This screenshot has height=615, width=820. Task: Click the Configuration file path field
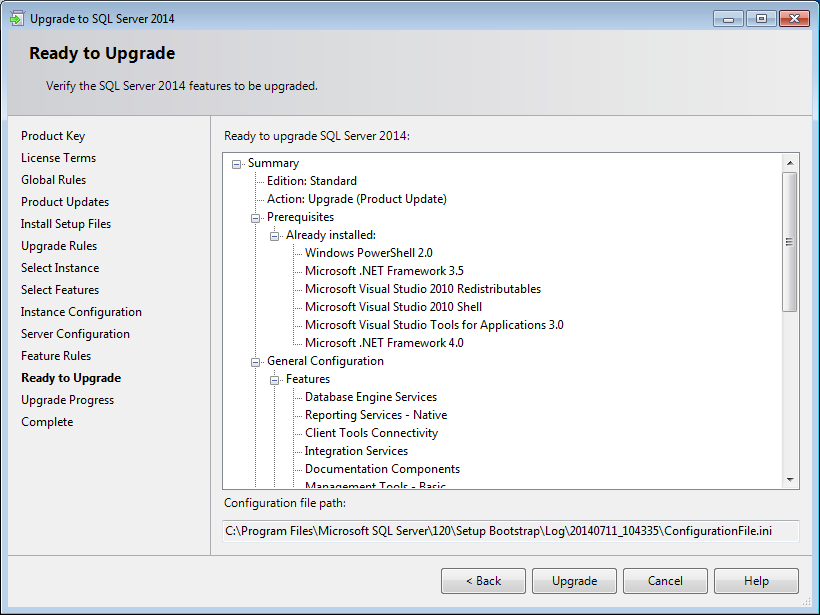click(511, 531)
